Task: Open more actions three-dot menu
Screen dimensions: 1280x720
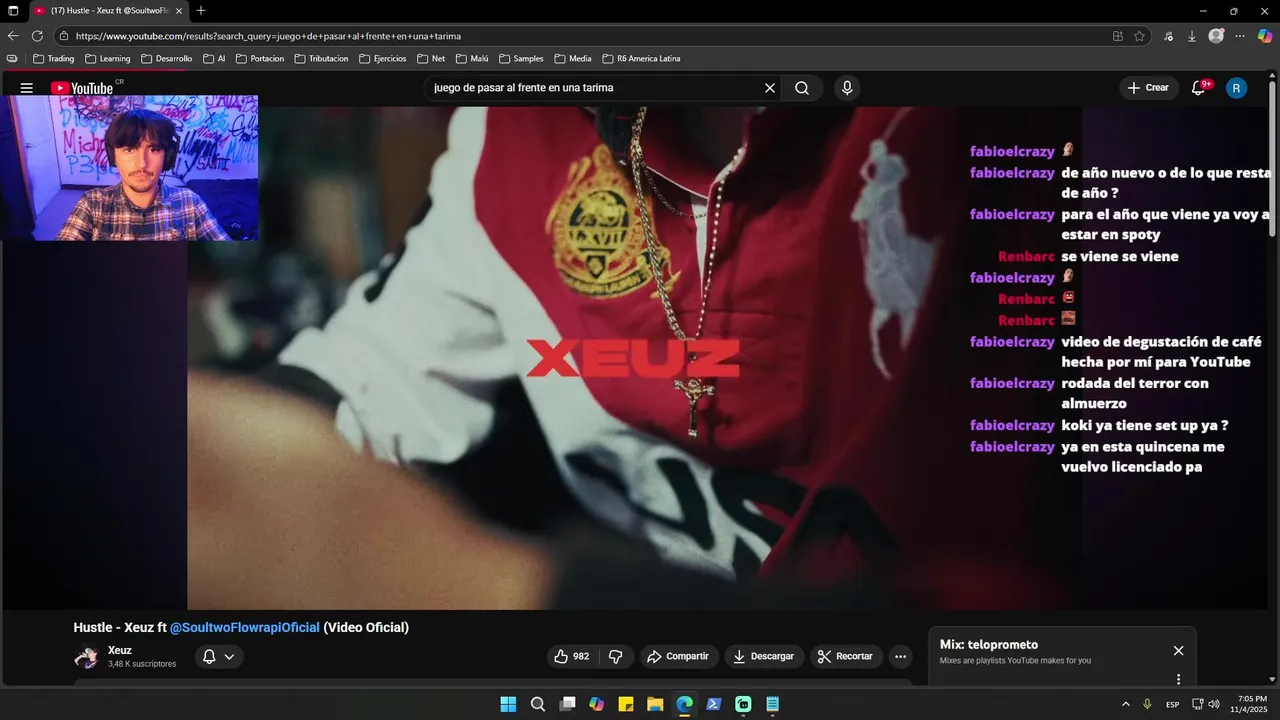Action: [x=900, y=656]
